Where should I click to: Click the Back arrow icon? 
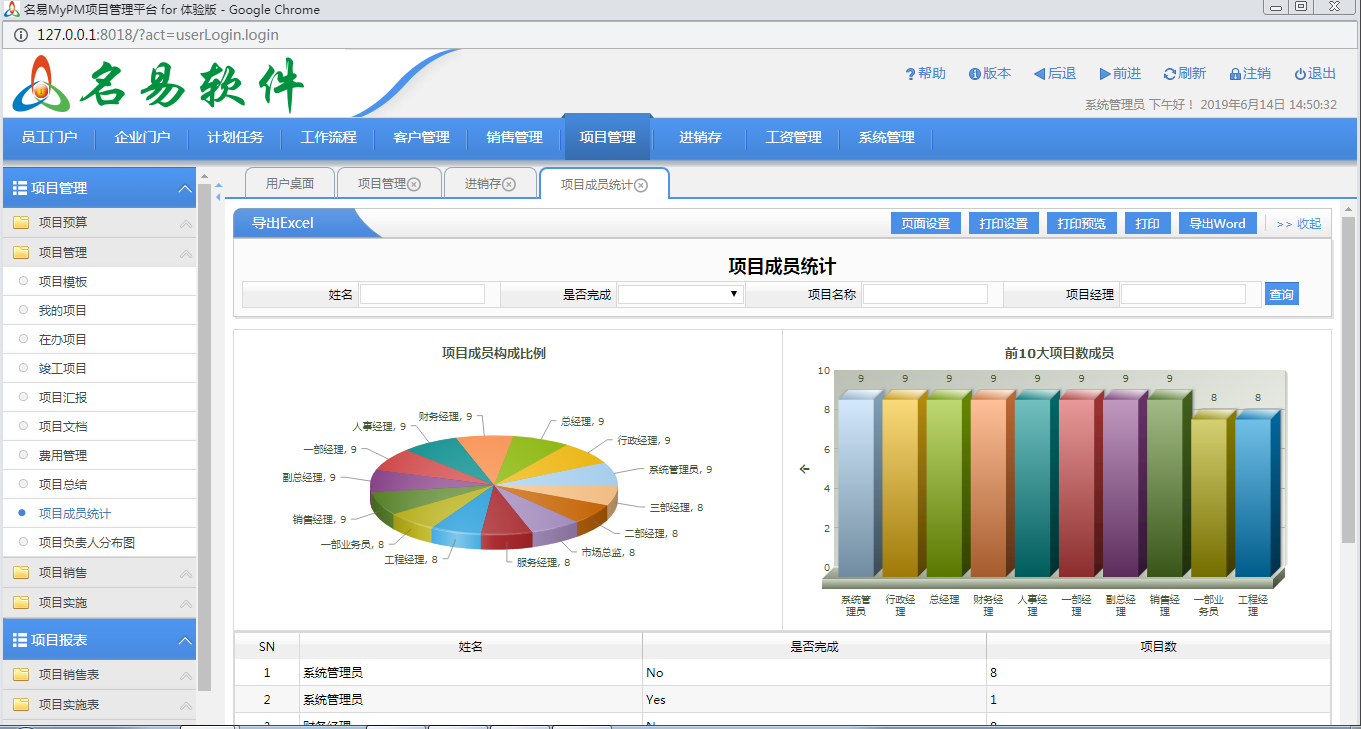(1039, 74)
